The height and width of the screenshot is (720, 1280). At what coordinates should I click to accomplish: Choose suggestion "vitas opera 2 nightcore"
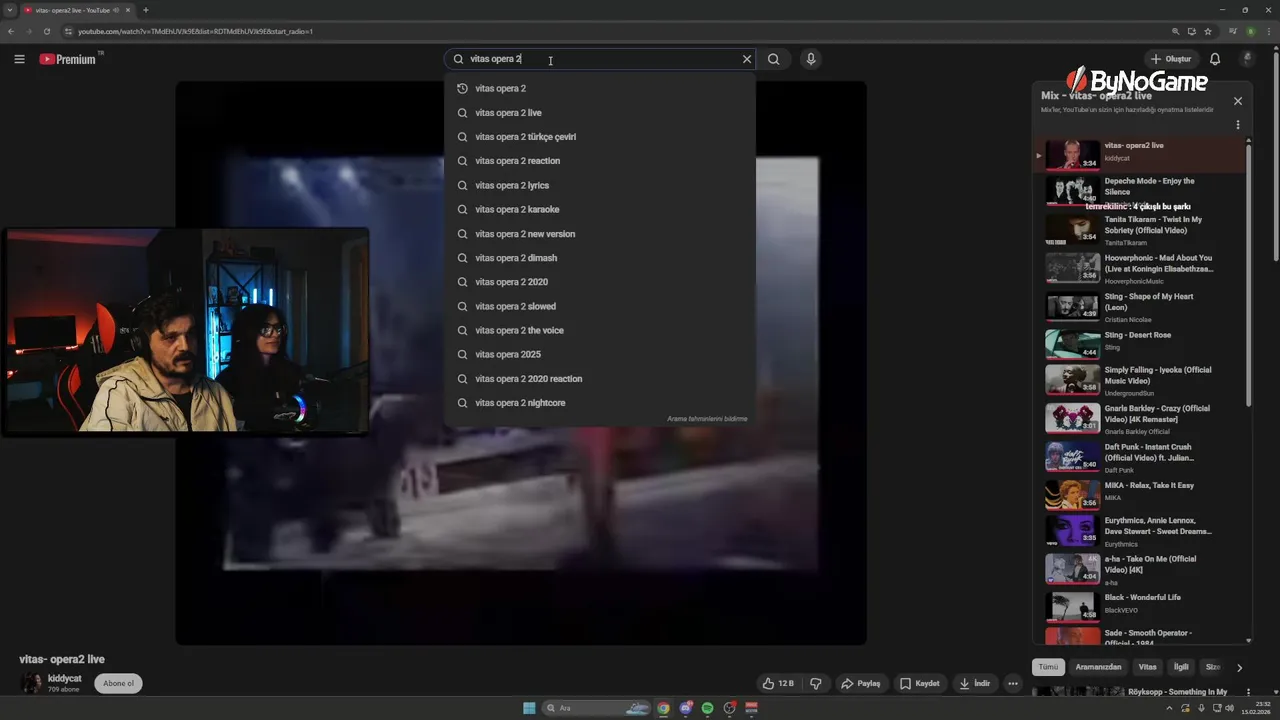(600, 403)
